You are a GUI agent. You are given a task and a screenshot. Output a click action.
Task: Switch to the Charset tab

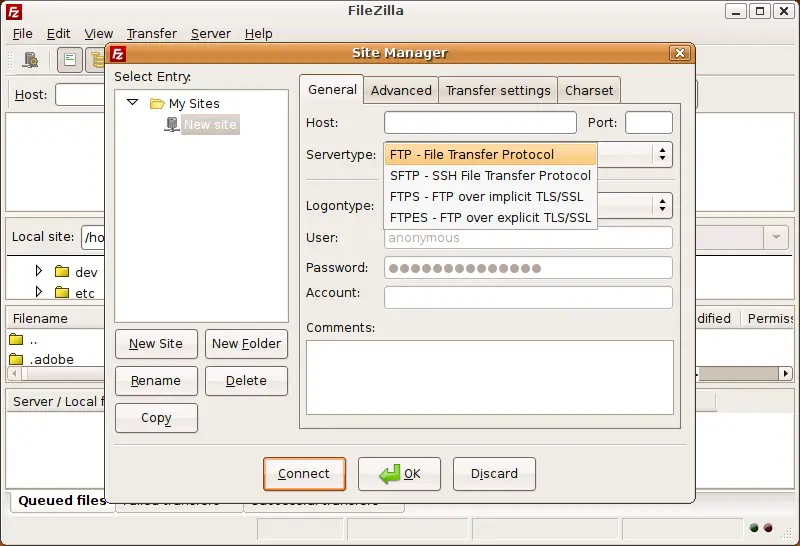click(x=589, y=90)
